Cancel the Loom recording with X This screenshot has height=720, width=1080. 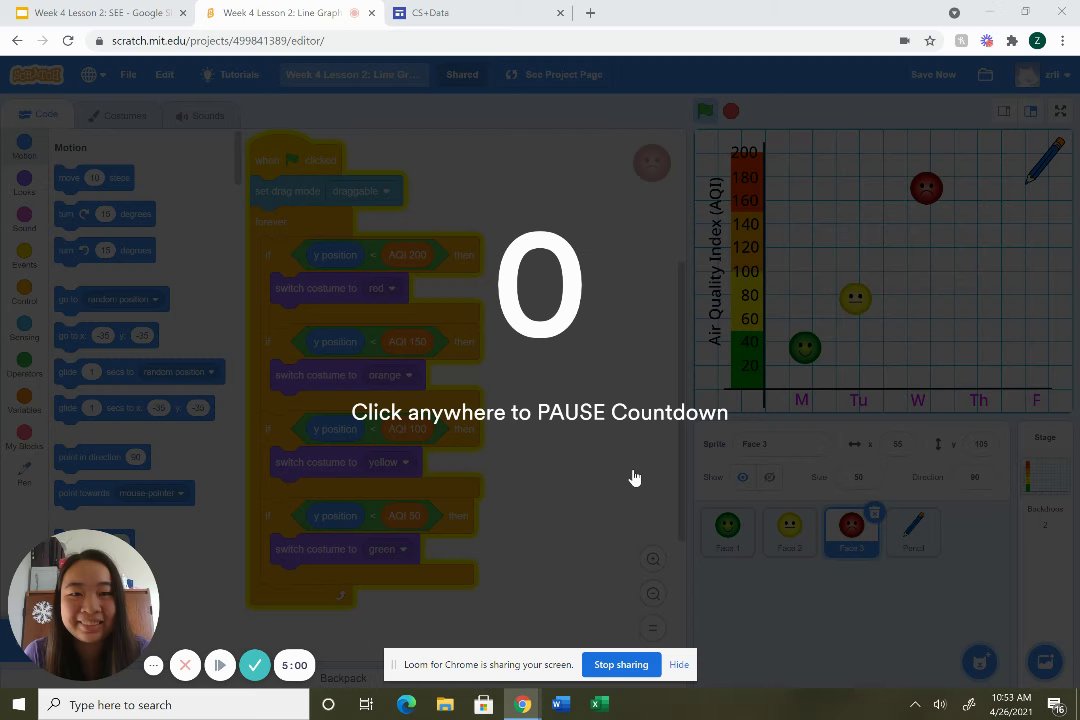point(185,665)
